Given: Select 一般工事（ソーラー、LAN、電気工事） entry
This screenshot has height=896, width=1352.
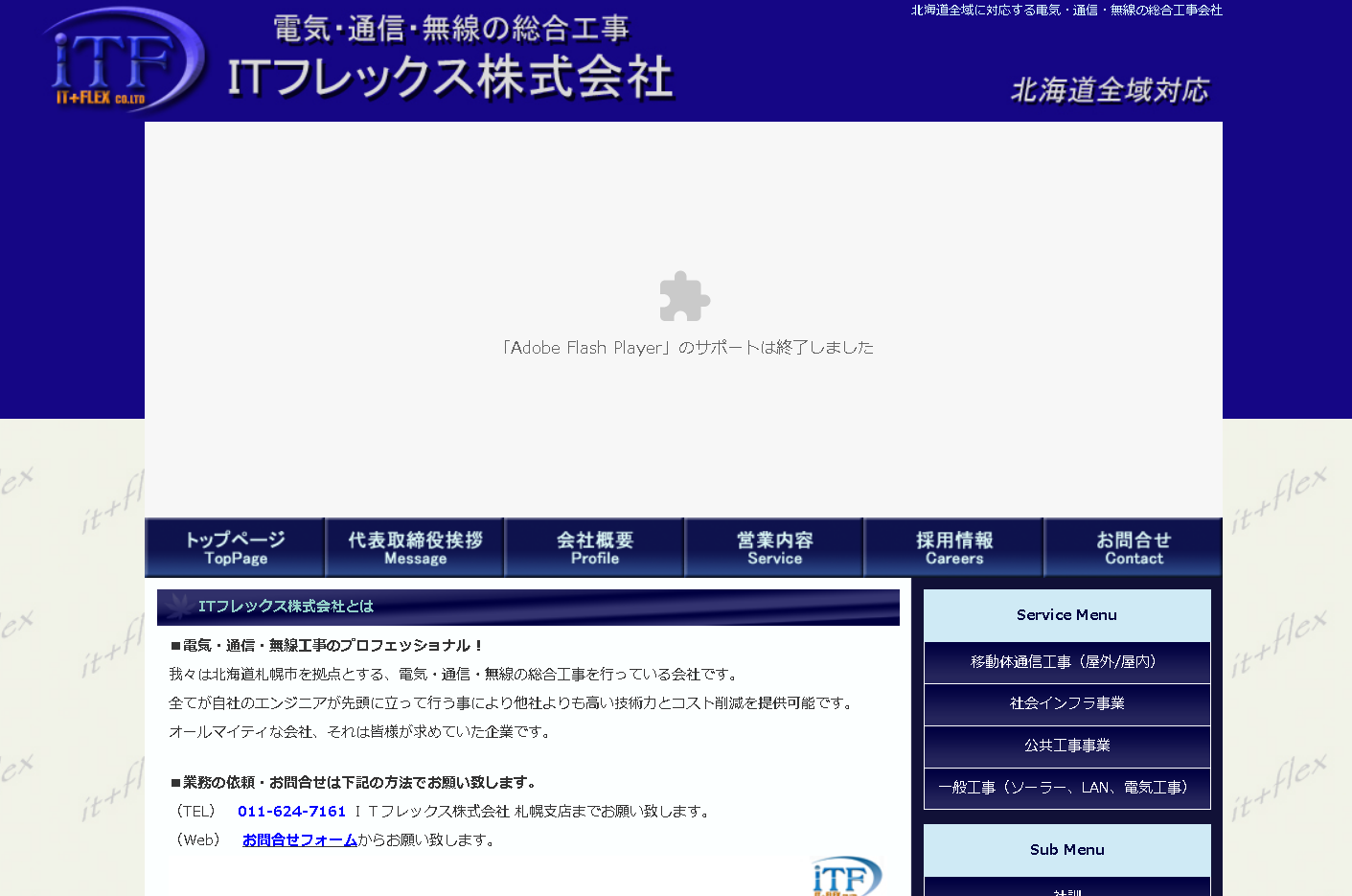Looking at the screenshot, I should [1066, 789].
